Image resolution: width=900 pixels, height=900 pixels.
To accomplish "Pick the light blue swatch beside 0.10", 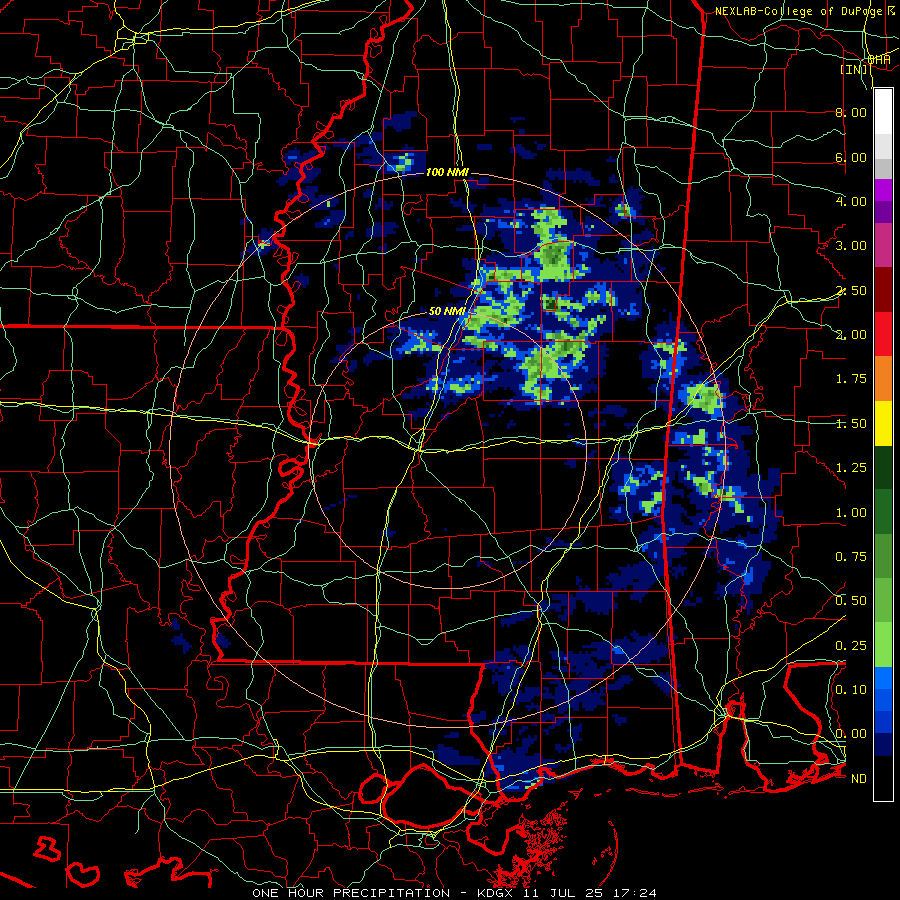I will 883,678.
